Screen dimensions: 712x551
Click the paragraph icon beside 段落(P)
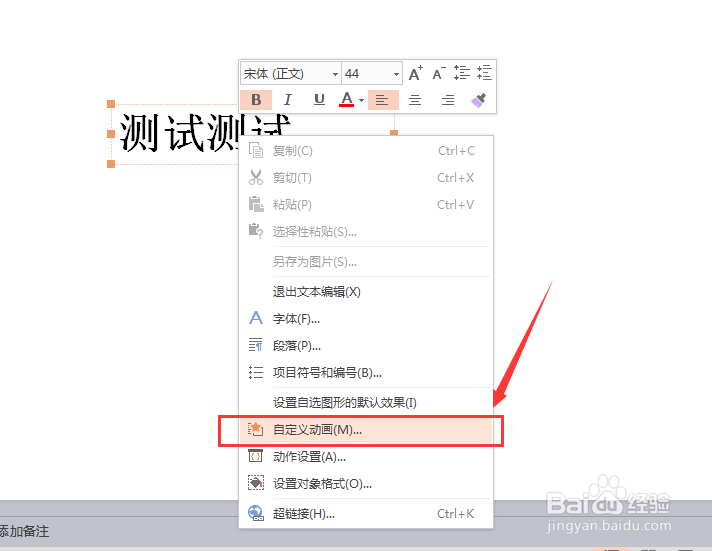(x=256, y=345)
